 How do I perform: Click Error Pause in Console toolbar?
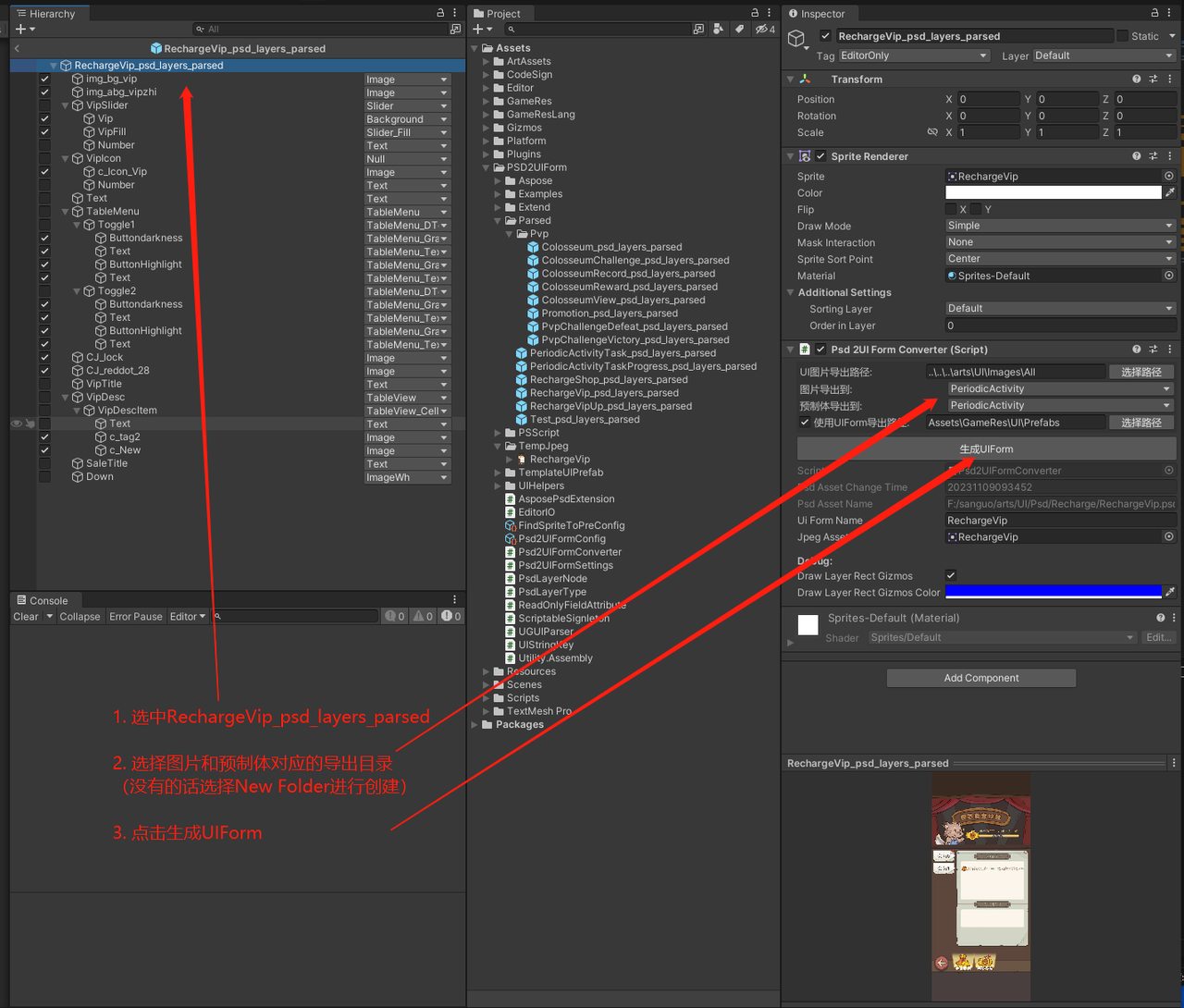point(136,617)
